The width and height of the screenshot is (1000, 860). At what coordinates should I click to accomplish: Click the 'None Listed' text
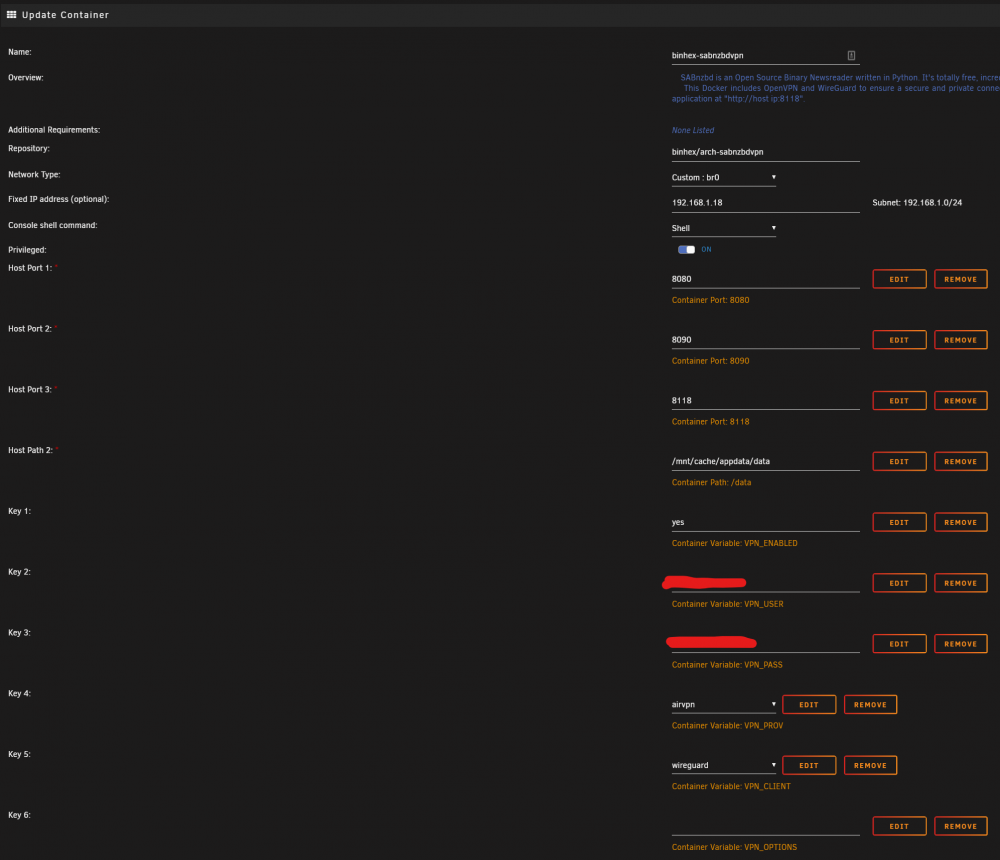pos(693,130)
